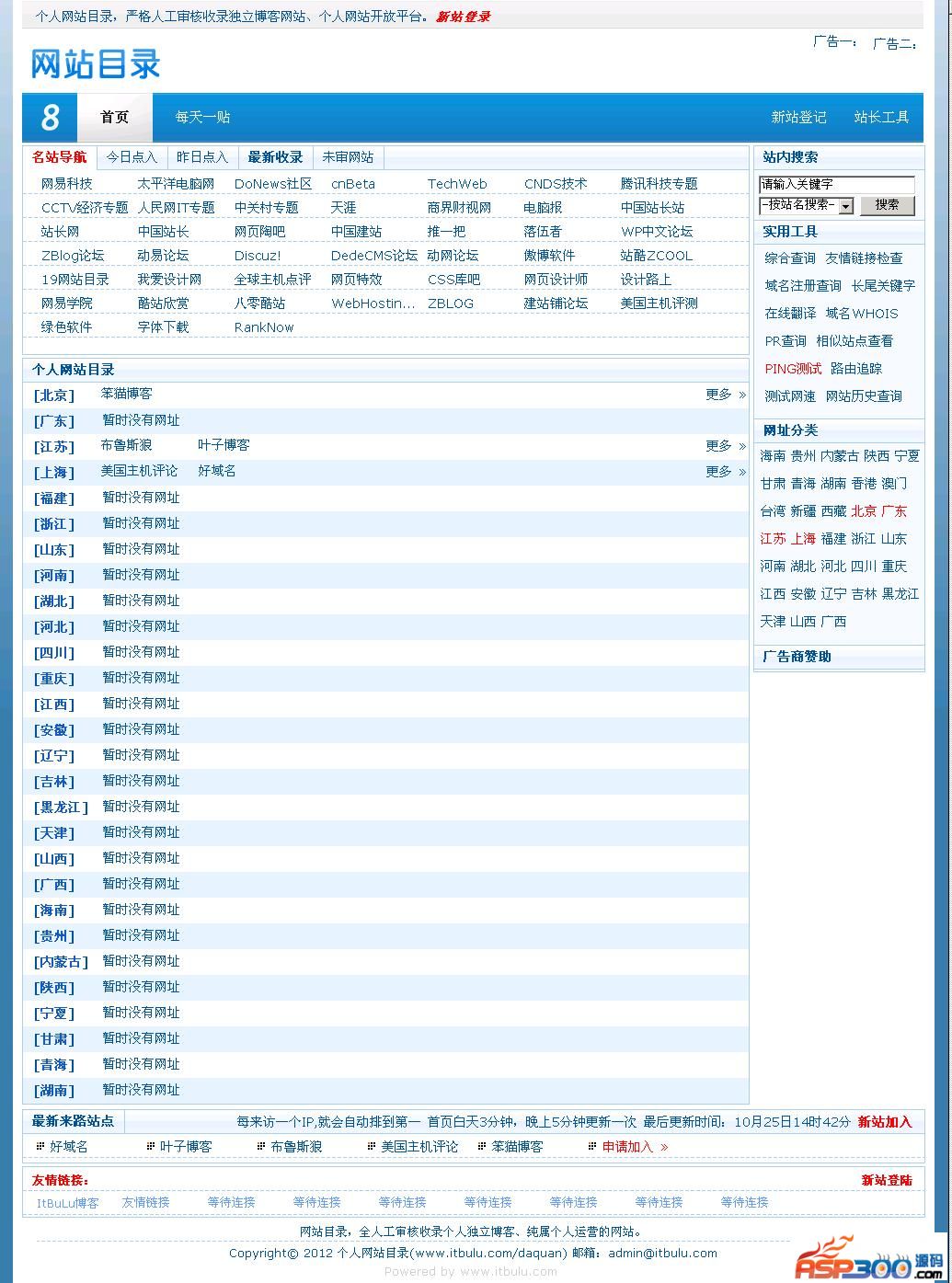
Task: Open the 腾讯科技专题 link
Action: coord(659,184)
